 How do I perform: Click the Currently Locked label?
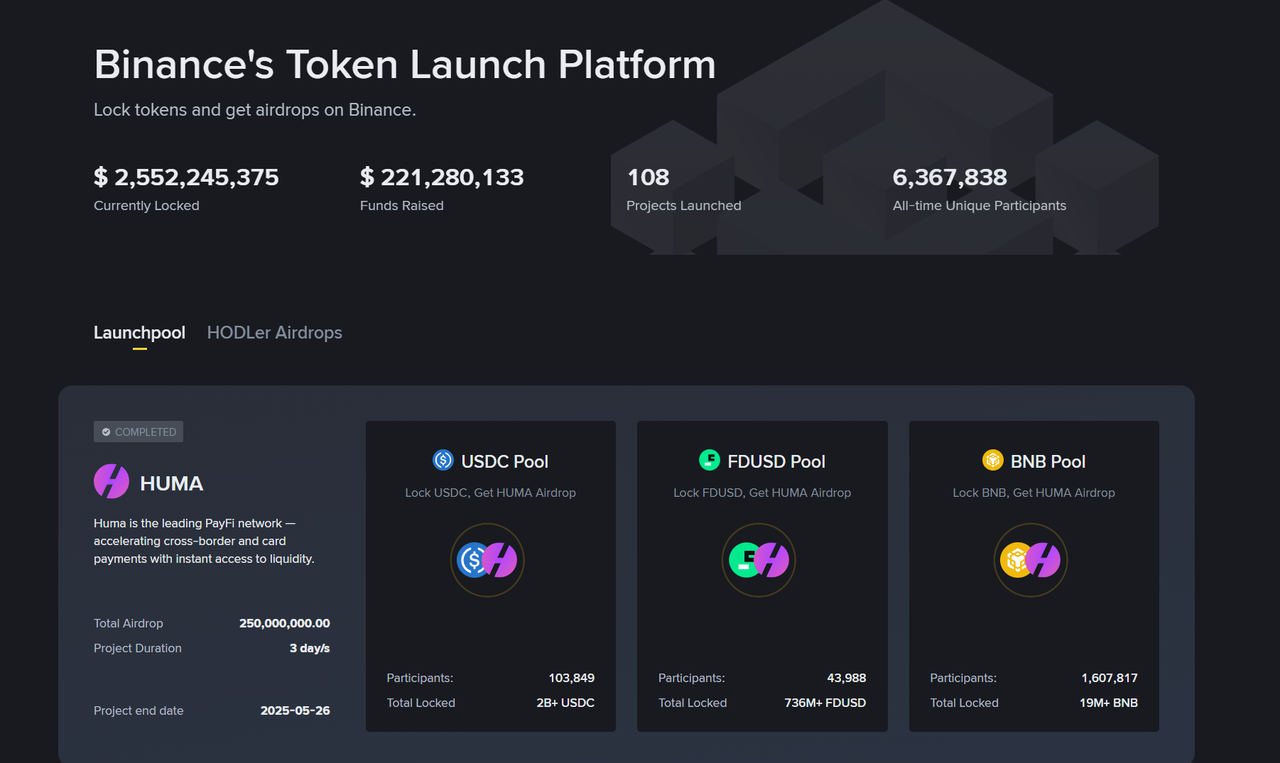tap(147, 206)
